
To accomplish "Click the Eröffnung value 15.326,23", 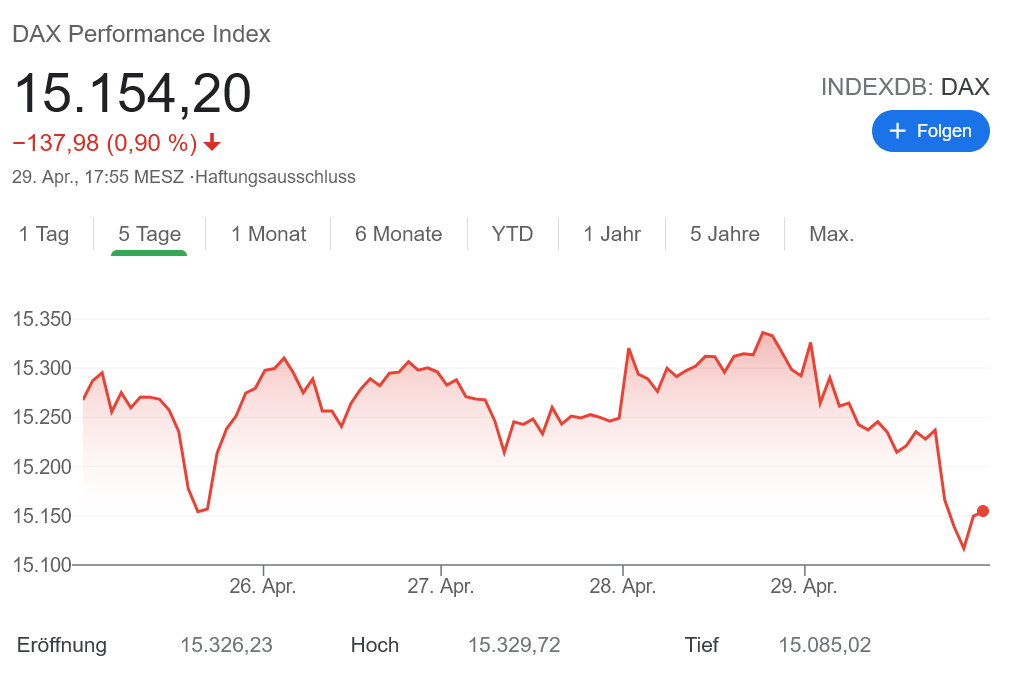I will click(x=226, y=645).
